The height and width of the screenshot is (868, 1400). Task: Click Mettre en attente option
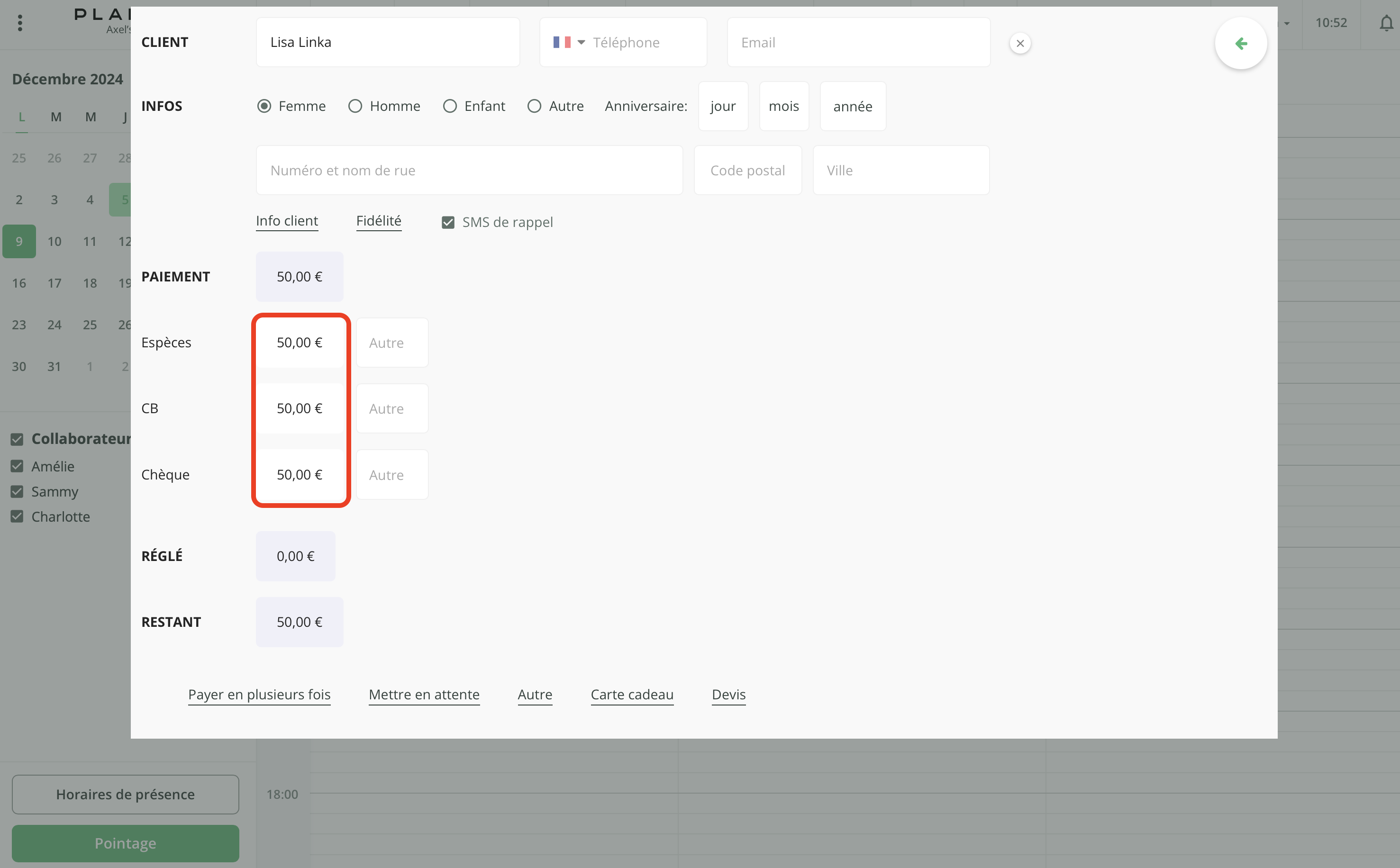point(424,695)
